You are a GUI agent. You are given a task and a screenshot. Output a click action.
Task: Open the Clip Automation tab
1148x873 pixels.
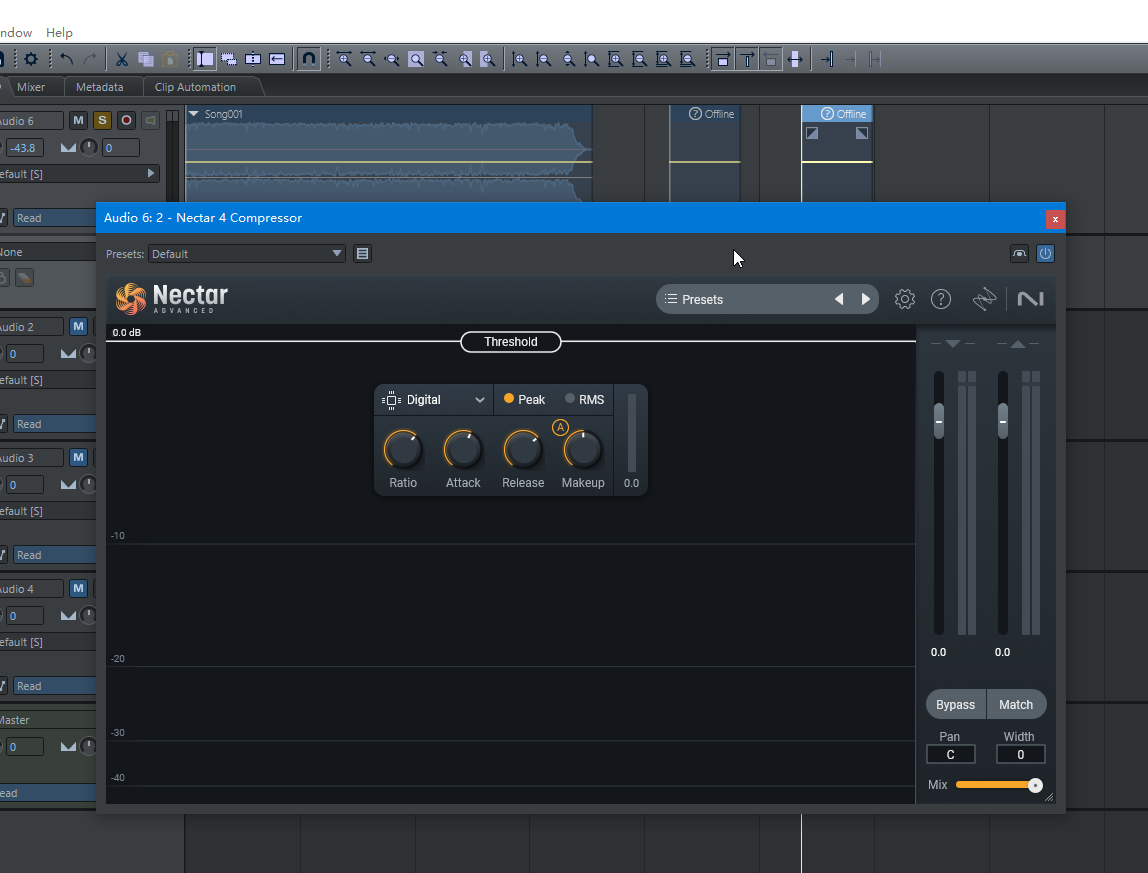coord(195,87)
